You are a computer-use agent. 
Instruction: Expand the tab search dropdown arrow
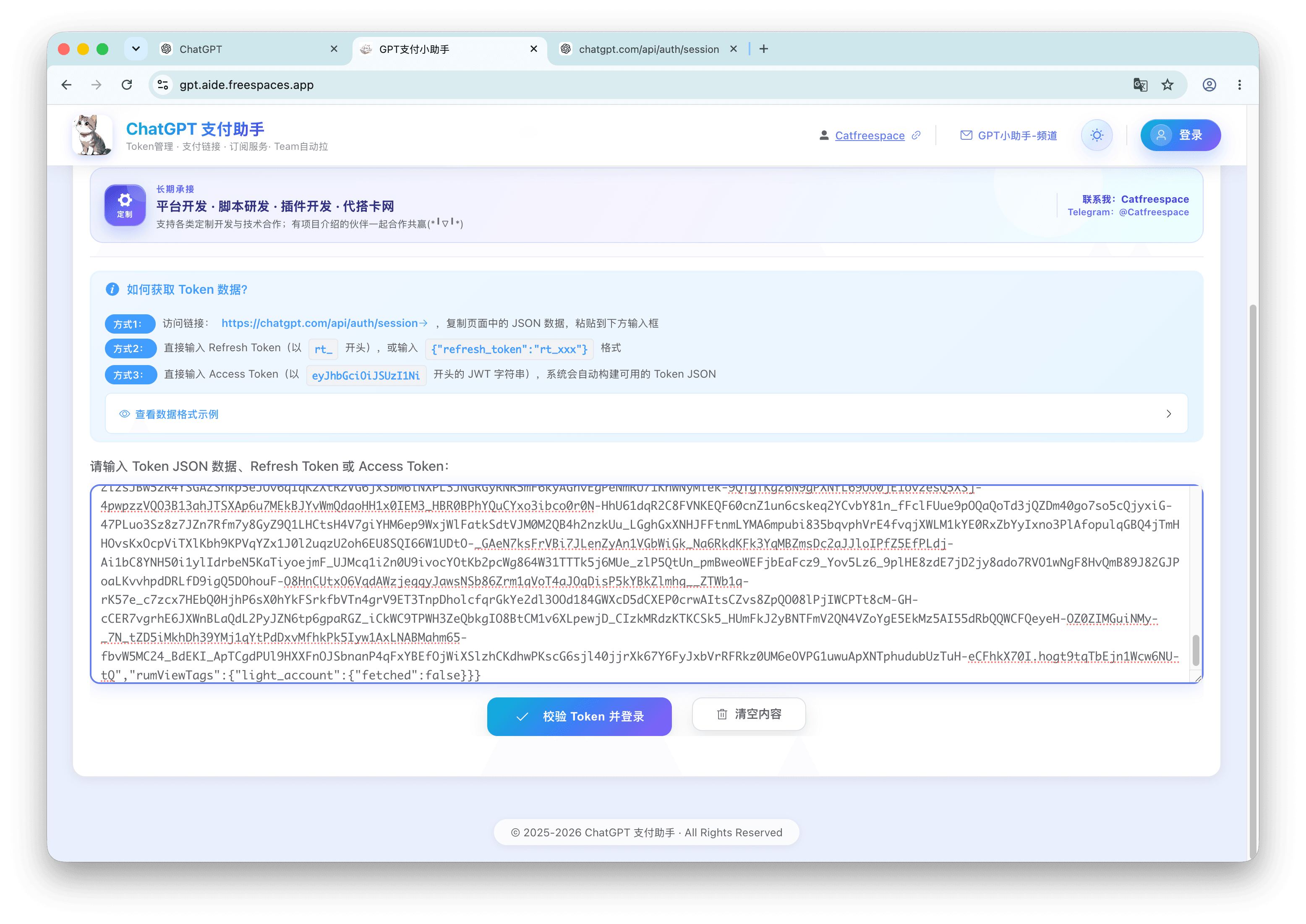[136, 49]
